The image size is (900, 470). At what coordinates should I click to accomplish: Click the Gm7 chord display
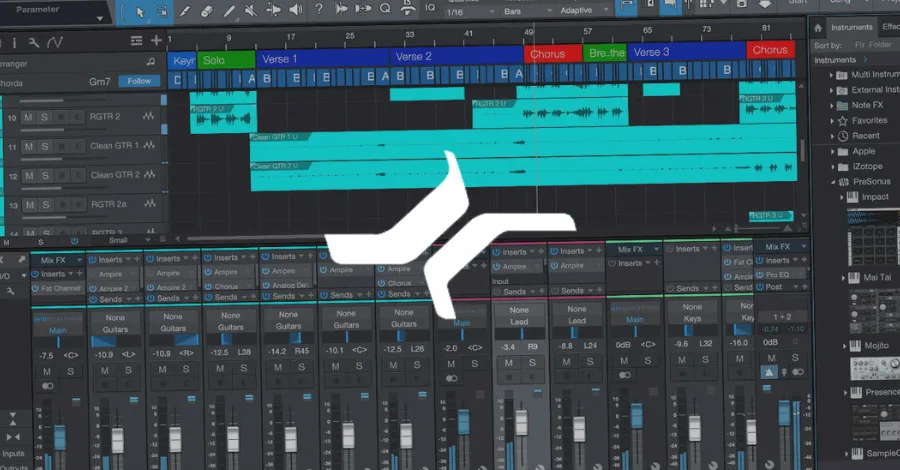tap(99, 81)
